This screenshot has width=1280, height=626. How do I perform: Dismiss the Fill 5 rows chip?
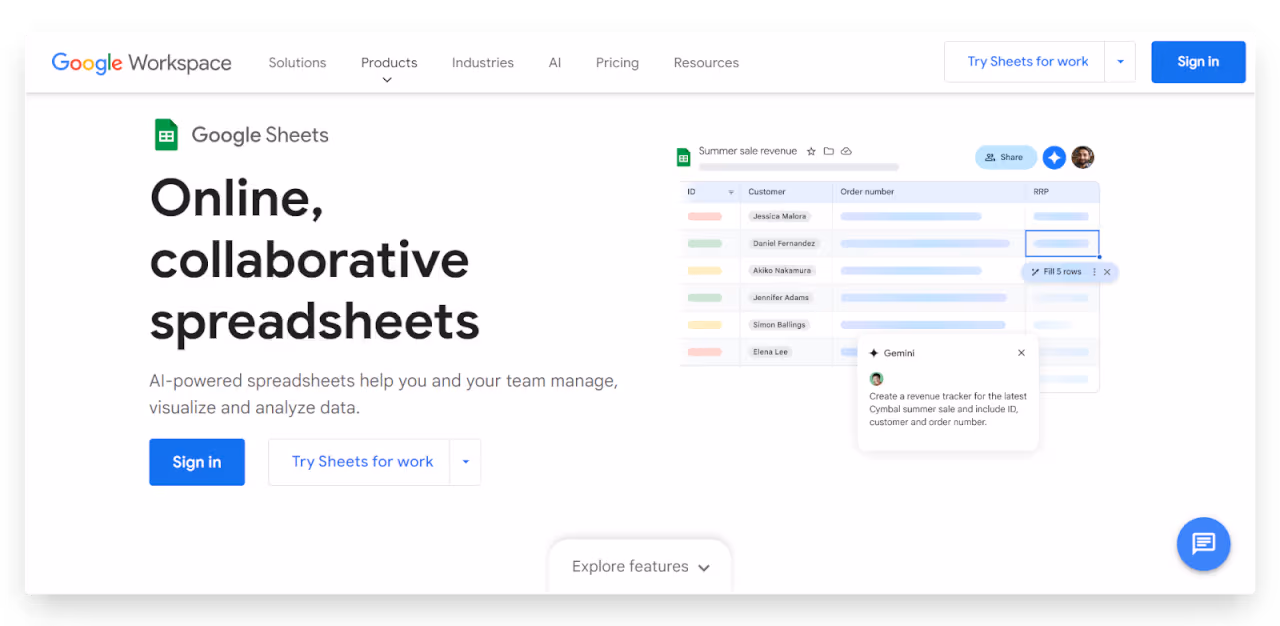click(x=1107, y=272)
